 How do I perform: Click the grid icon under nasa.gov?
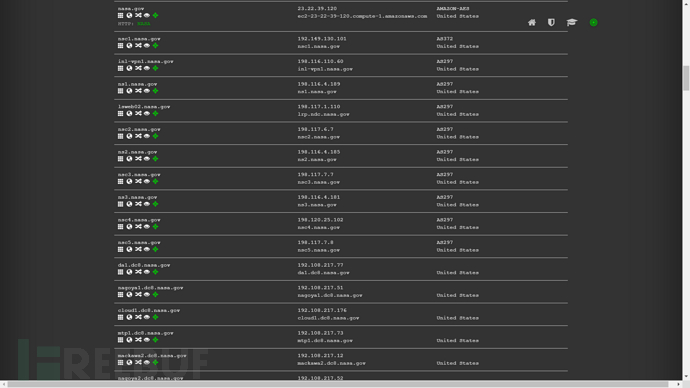(x=121, y=15)
